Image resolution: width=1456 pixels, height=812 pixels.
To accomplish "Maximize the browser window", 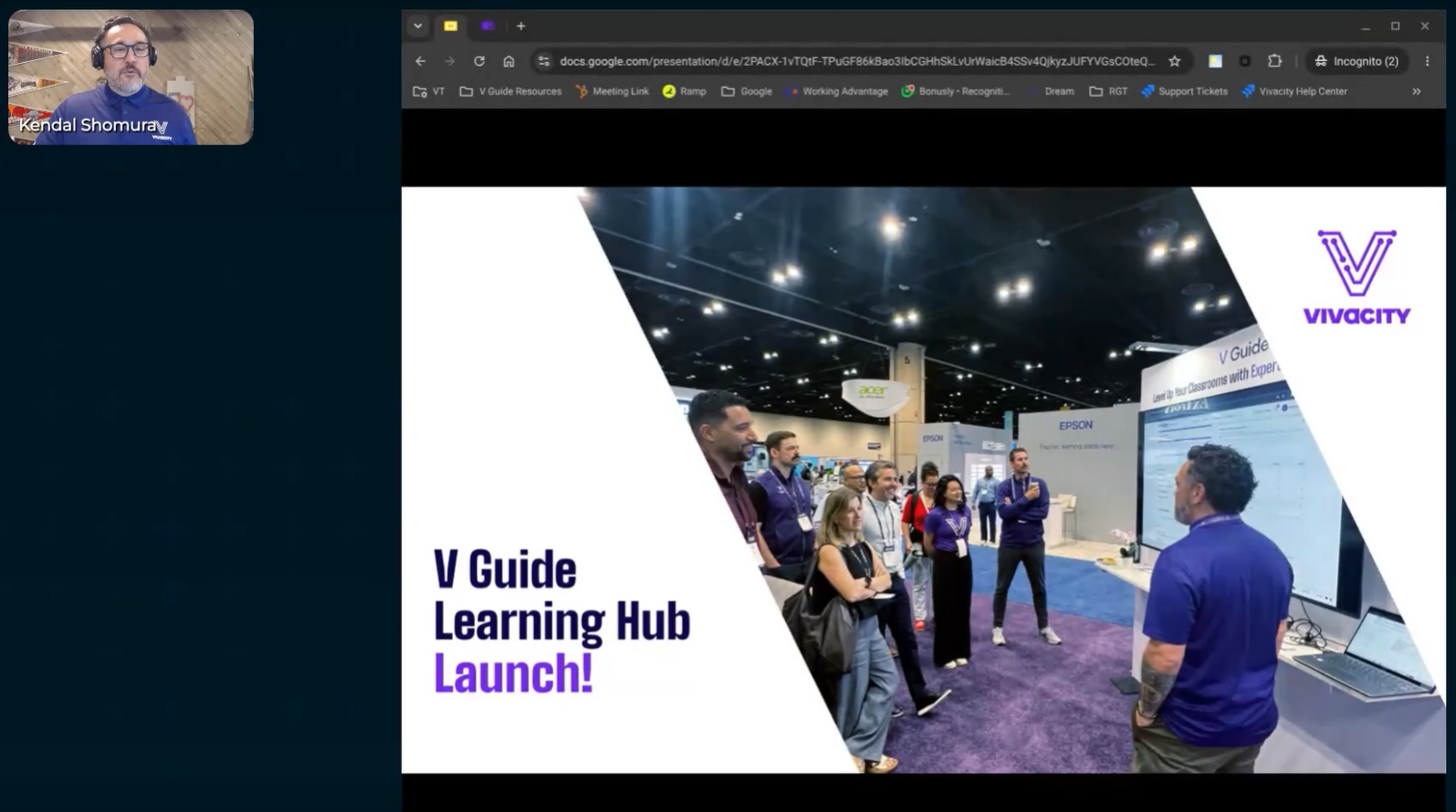I will (1395, 26).
